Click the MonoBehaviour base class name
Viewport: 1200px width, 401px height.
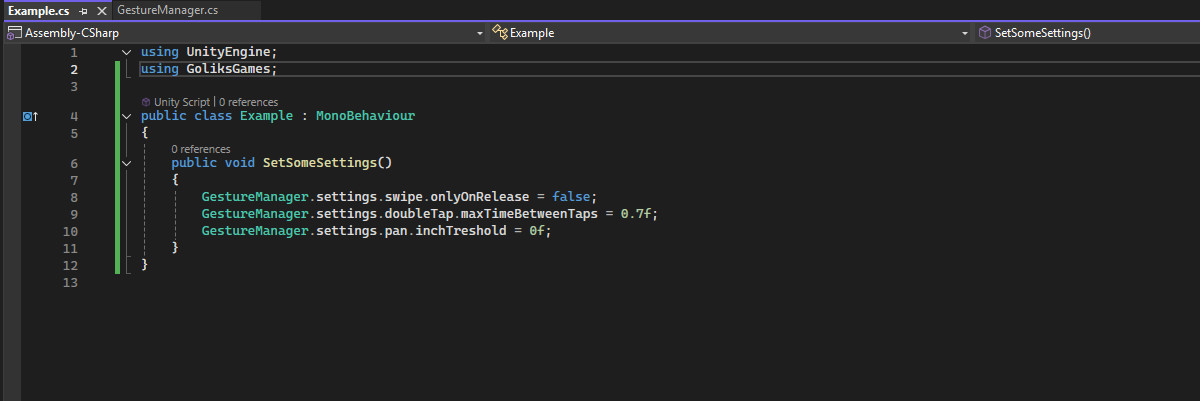coord(365,116)
